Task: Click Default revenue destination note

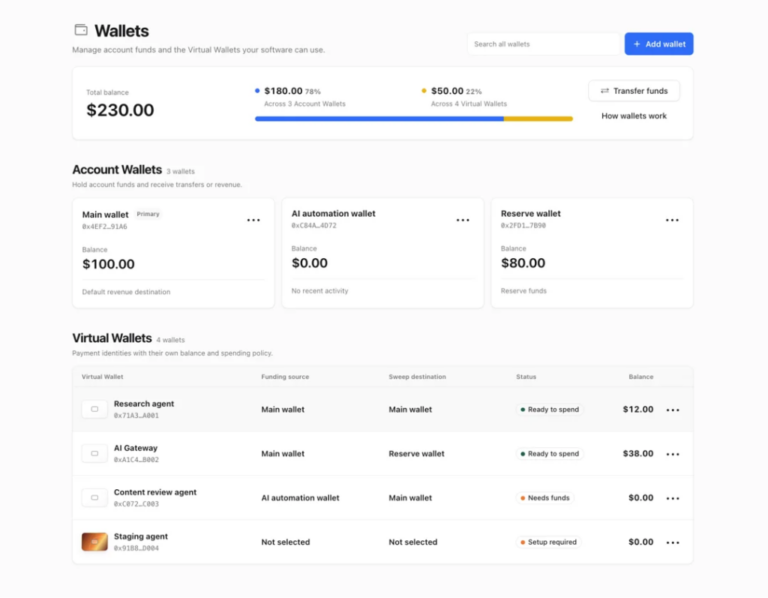Action: (x=126, y=292)
